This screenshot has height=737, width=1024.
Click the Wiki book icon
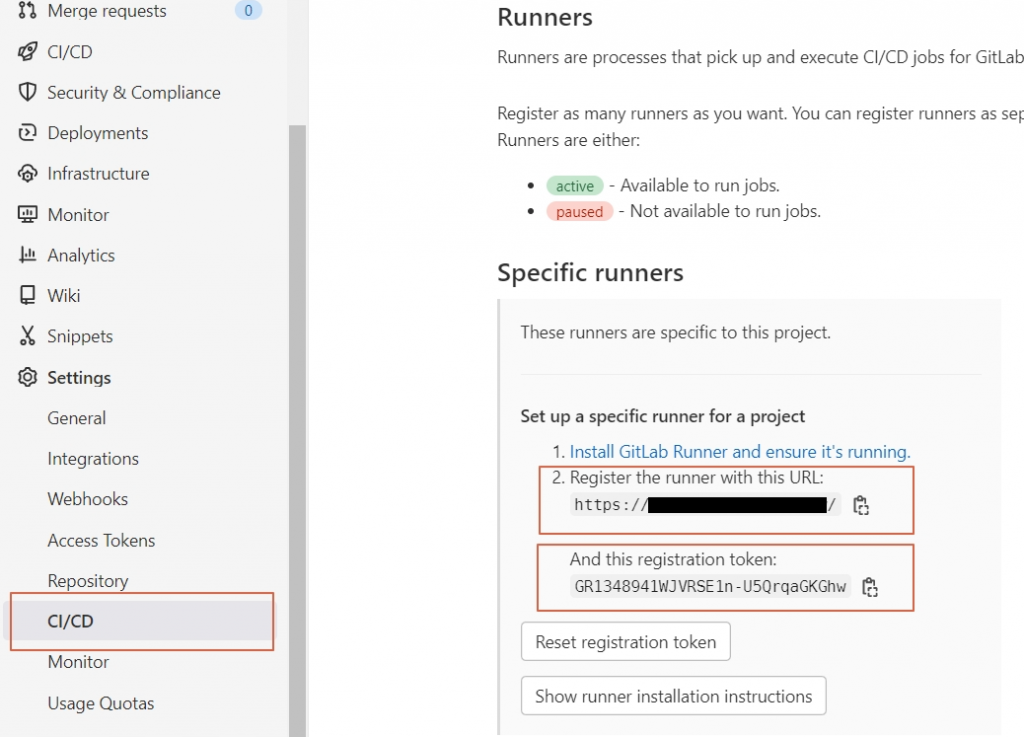27,295
